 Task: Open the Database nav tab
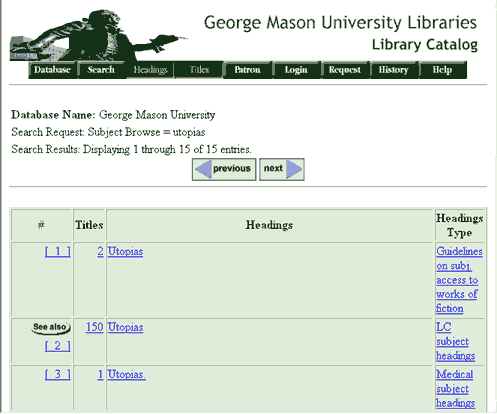pyautogui.click(x=53, y=70)
